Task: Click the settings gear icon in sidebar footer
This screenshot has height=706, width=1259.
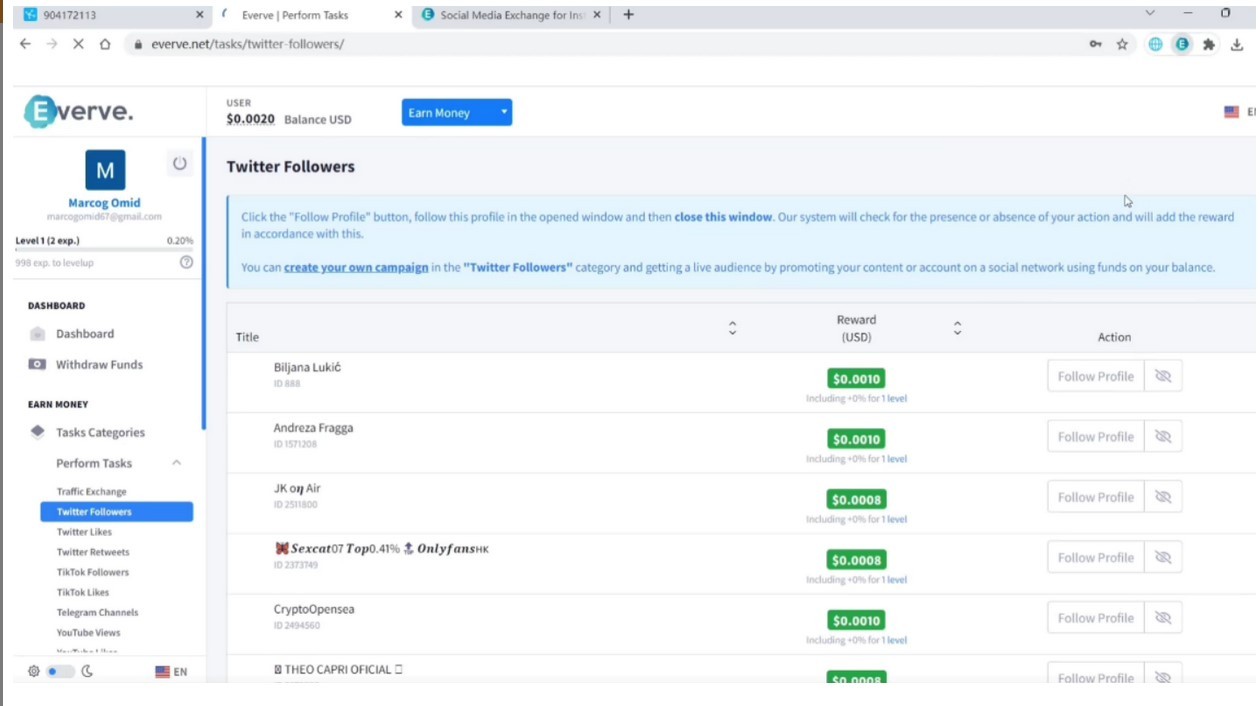Action: [34, 671]
